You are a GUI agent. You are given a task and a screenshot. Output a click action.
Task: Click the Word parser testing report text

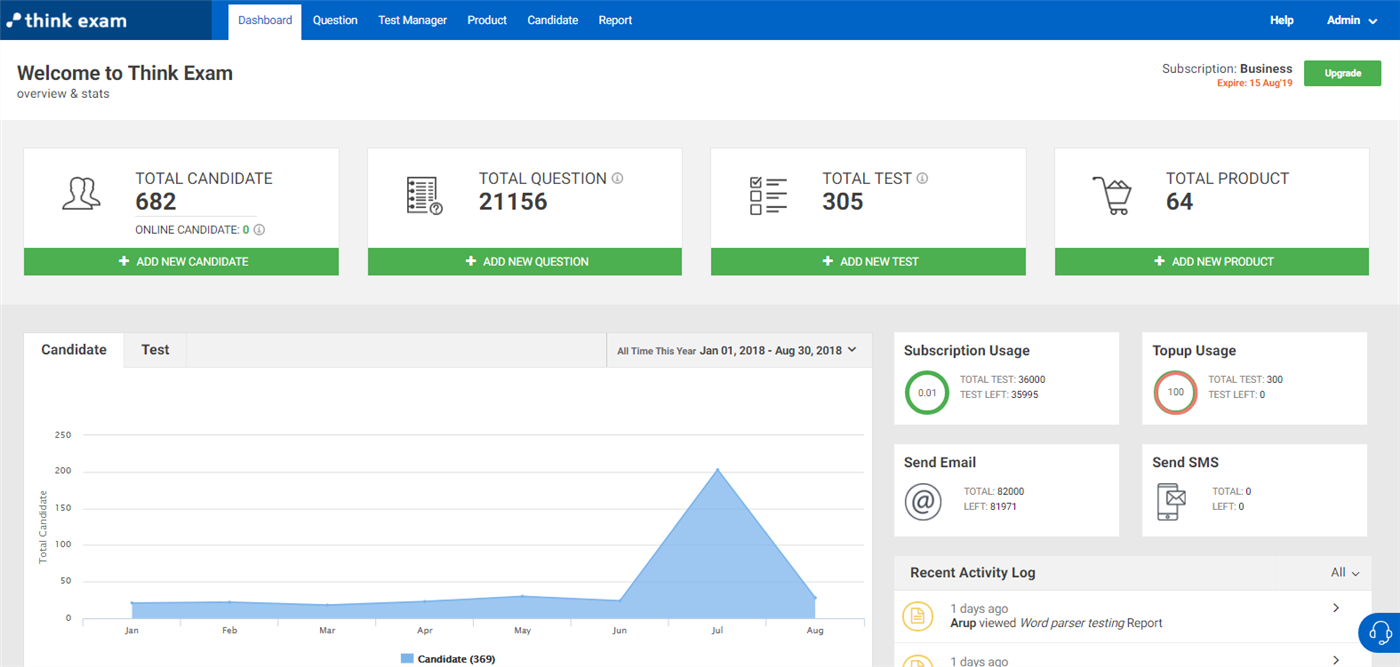pos(1071,623)
